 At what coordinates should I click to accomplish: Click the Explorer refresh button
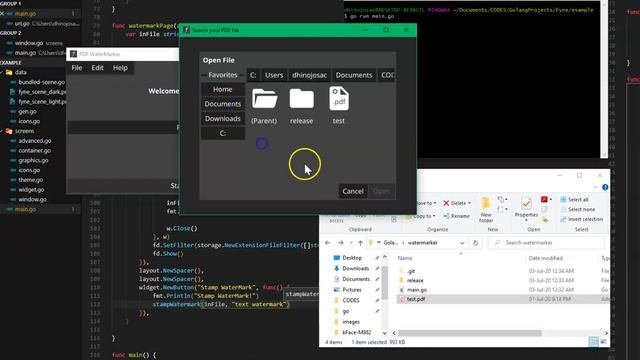point(476,243)
